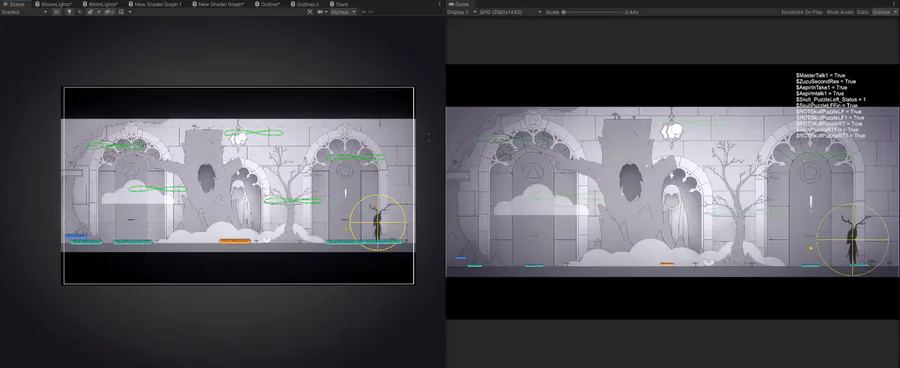Open Scene panel three-dot options menu
Screen dimensions: 900x368
(x=440, y=4)
